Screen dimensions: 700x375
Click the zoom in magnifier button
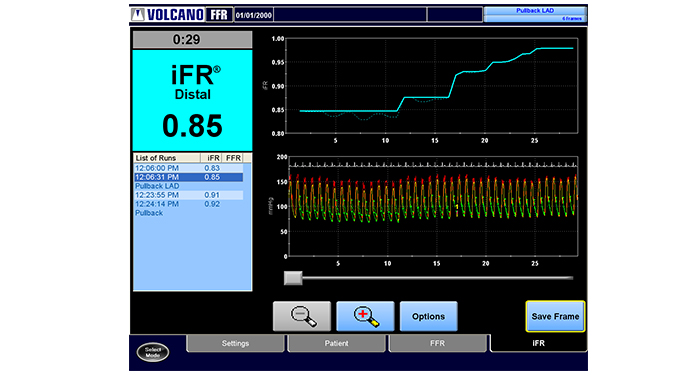coord(365,316)
